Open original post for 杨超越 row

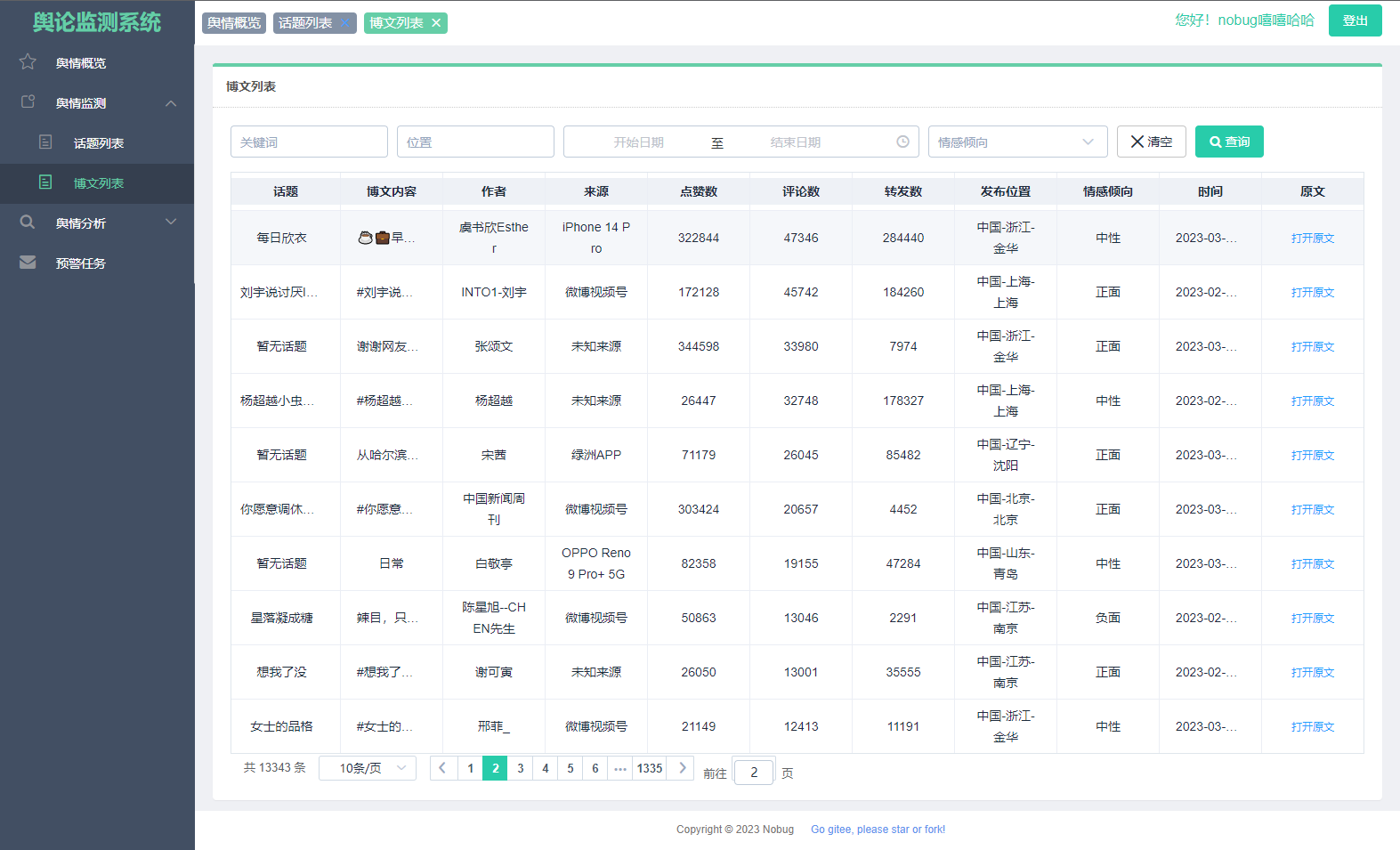[1313, 401]
